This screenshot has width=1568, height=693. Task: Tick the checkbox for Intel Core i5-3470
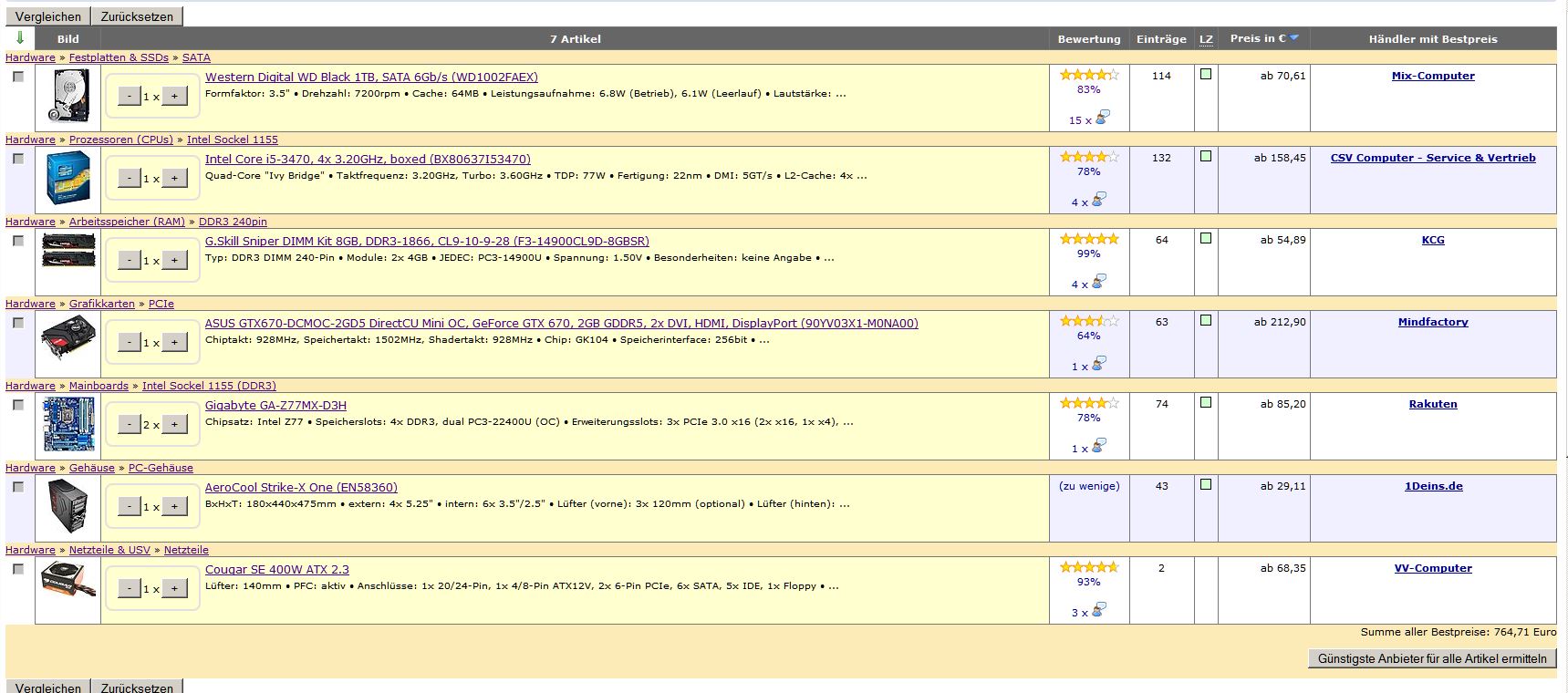18,159
